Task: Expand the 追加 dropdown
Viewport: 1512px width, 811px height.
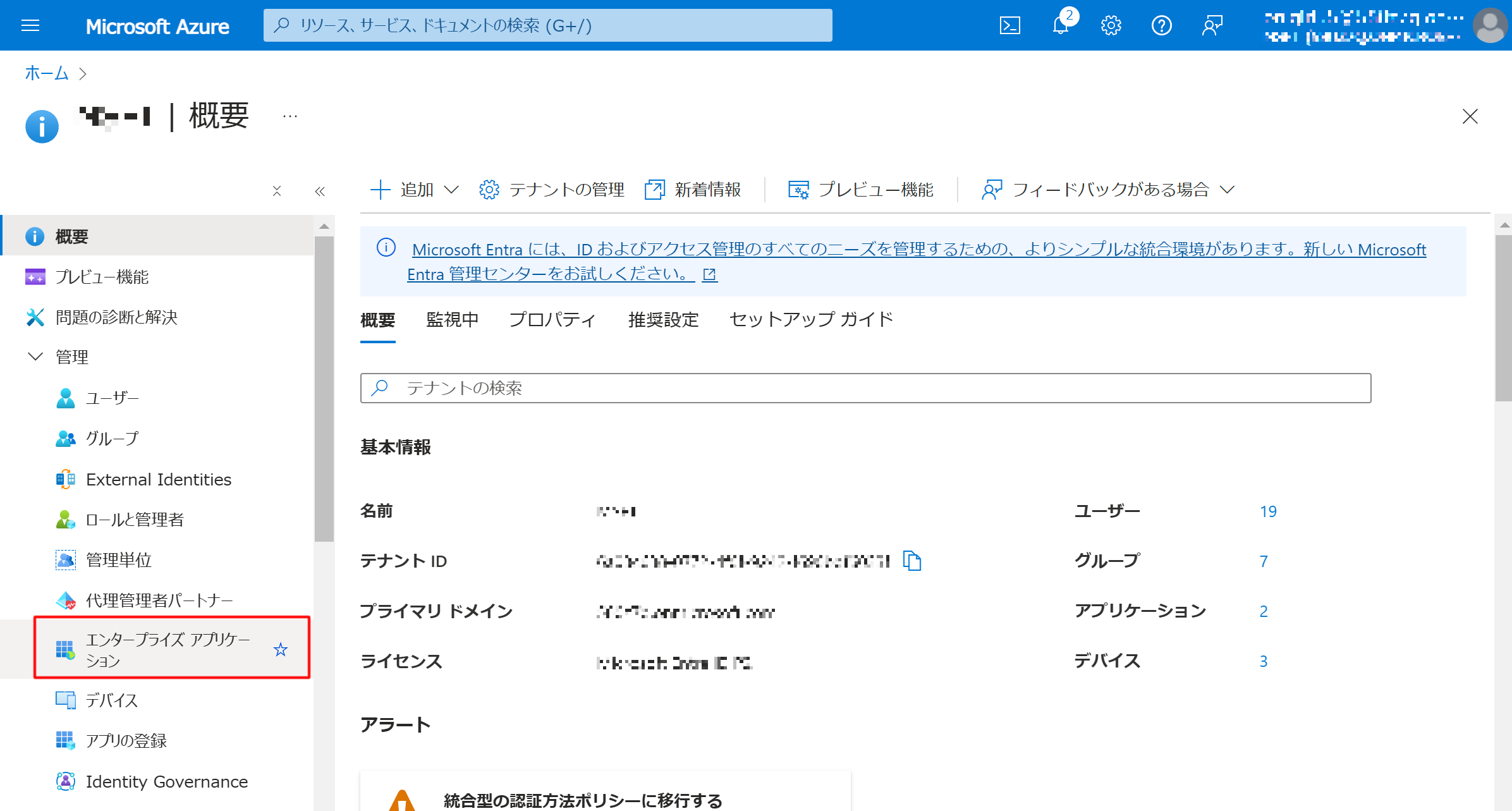Action: coord(414,190)
